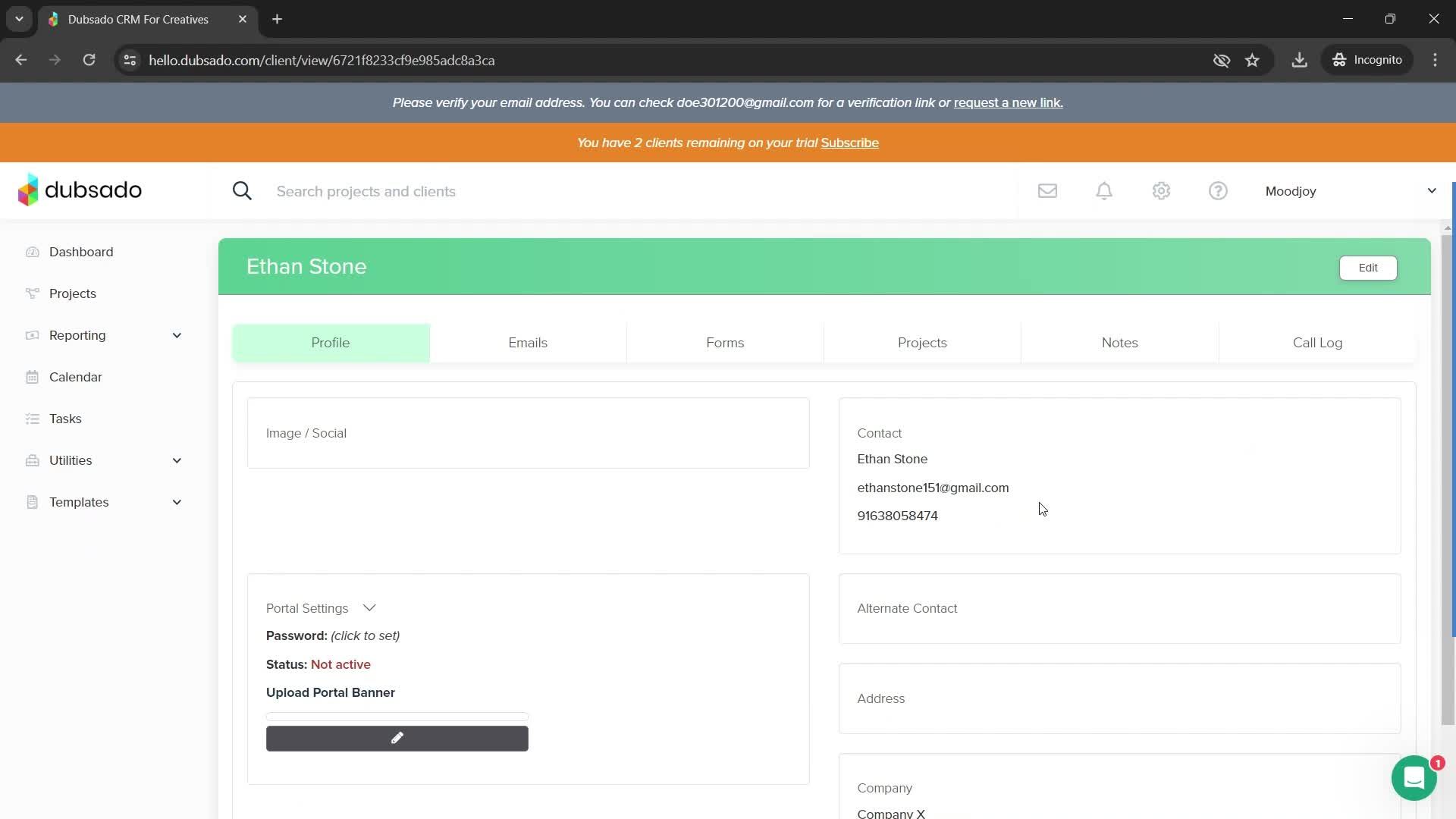Expand the Reporting menu chevron

coord(177,335)
